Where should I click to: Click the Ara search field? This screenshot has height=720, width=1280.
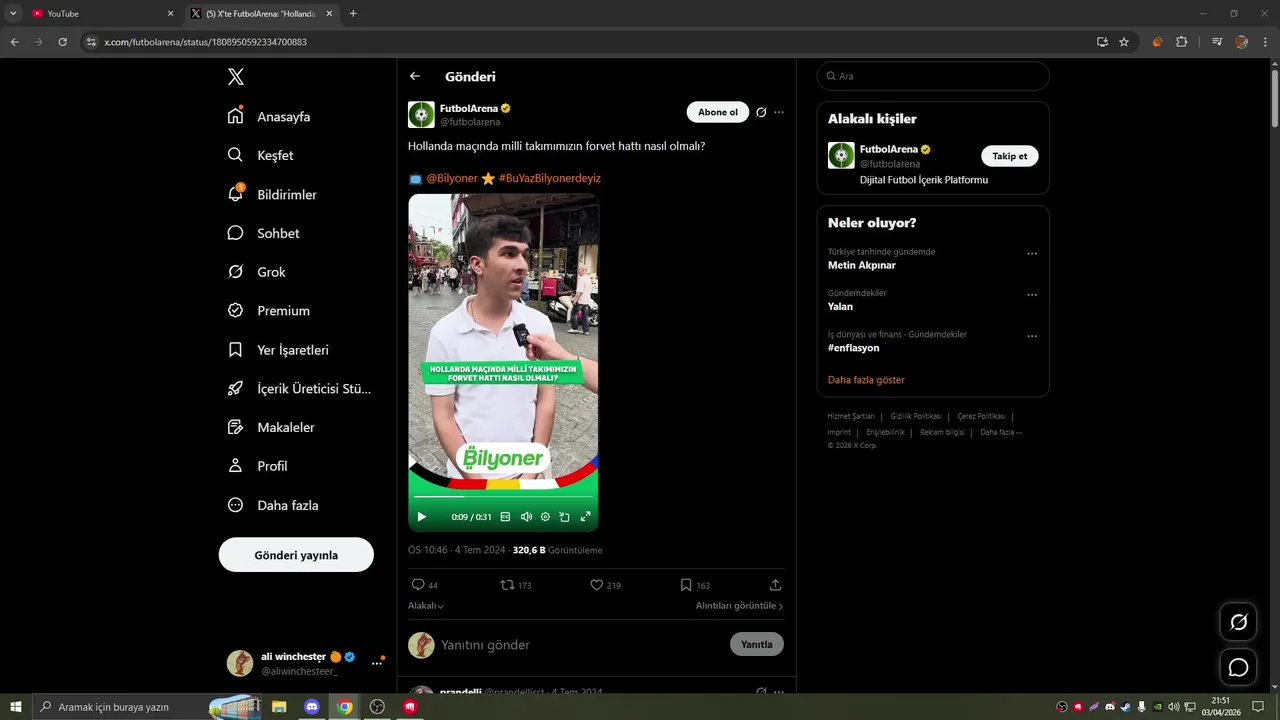click(933, 76)
